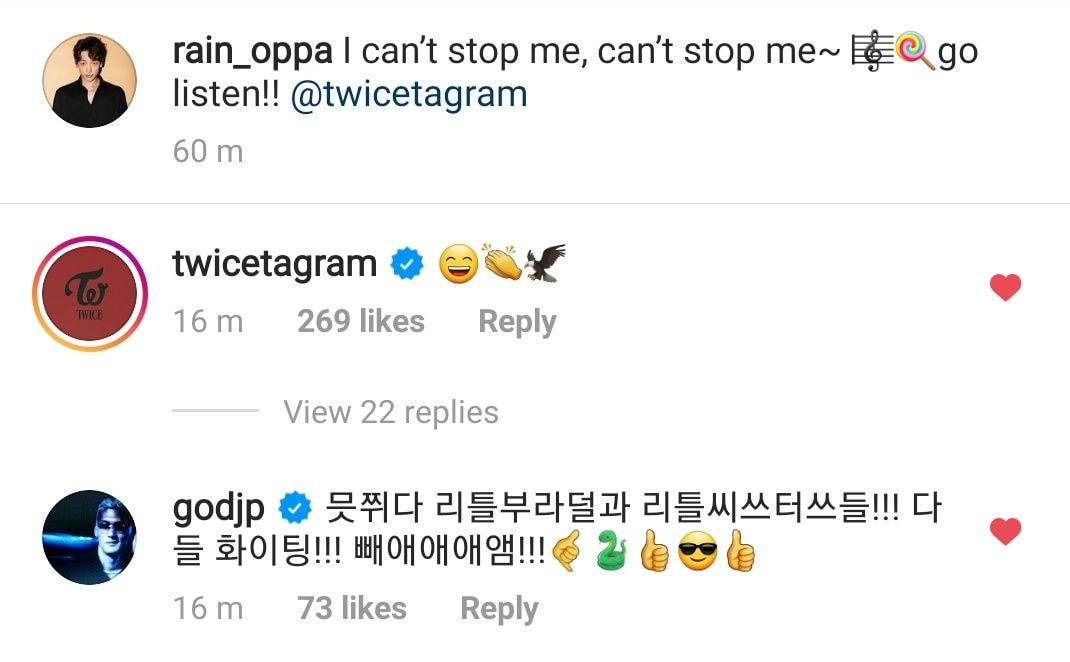View the 73 likes on godjp's comment
1070x662 pixels.
[x=352, y=608]
